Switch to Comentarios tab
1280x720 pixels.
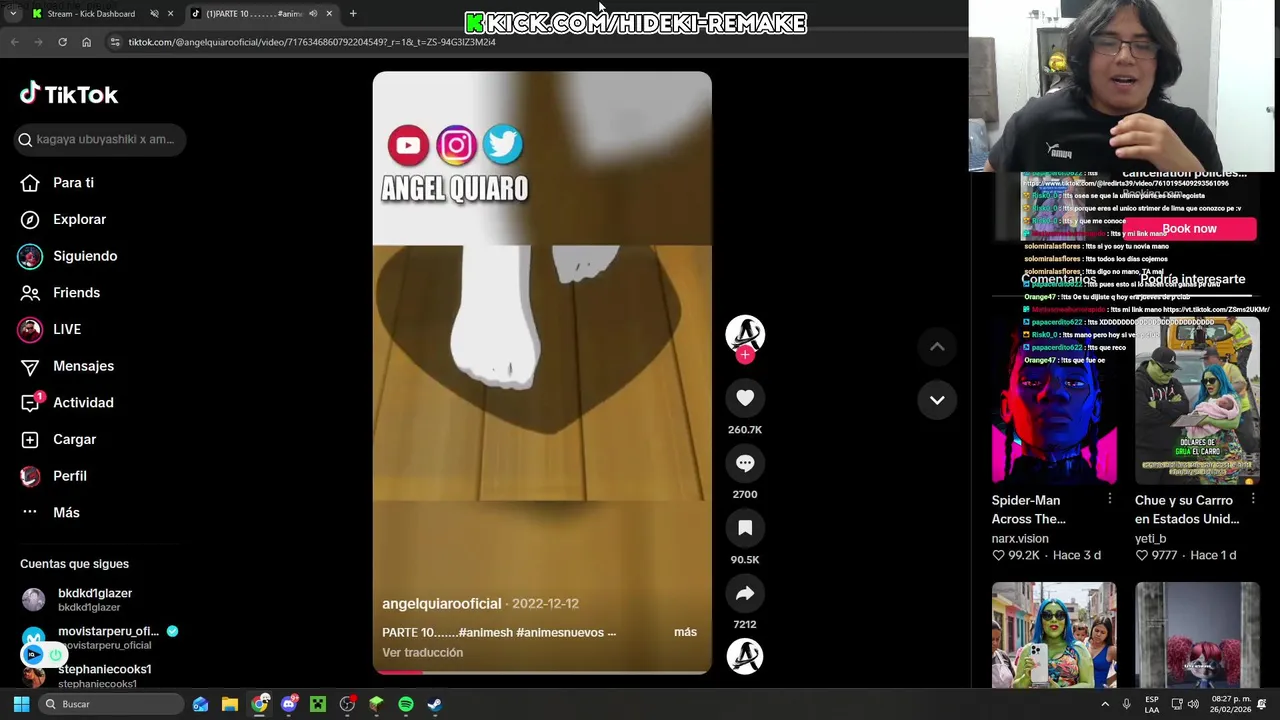tap(1058, 280)
